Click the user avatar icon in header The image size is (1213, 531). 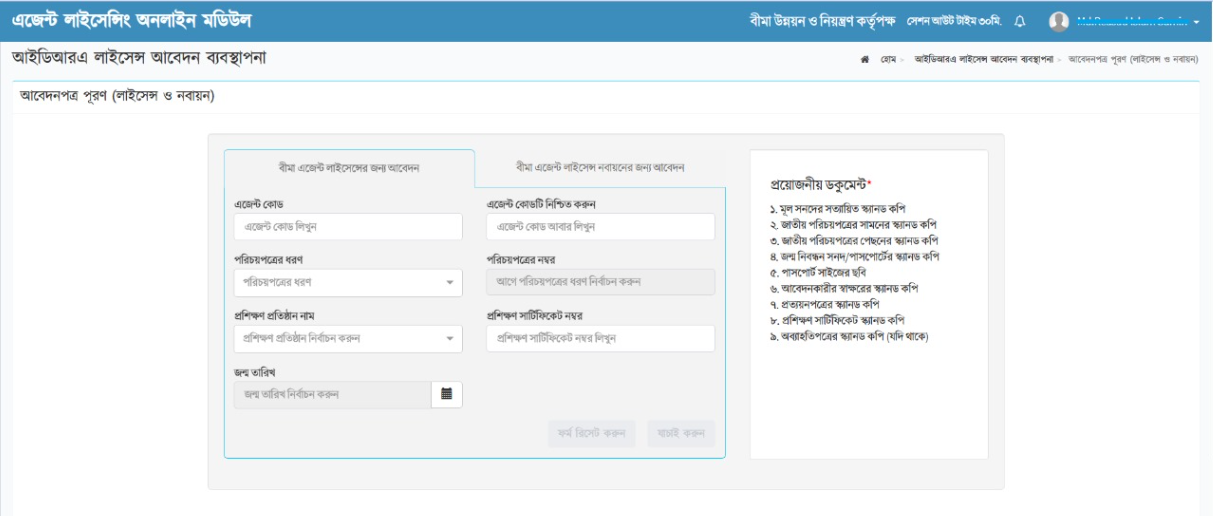[x=1059, y=21]
